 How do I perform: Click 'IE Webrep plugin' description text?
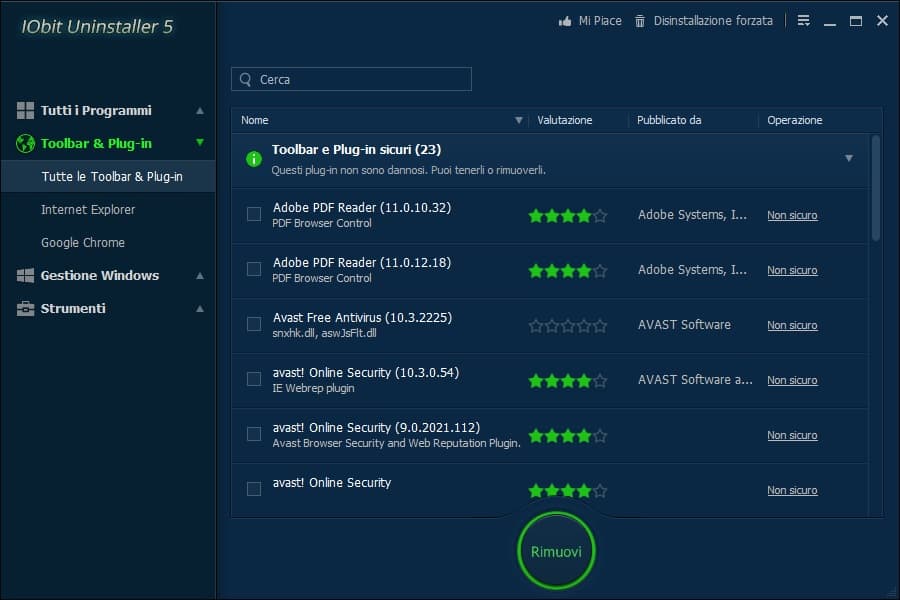313,388
